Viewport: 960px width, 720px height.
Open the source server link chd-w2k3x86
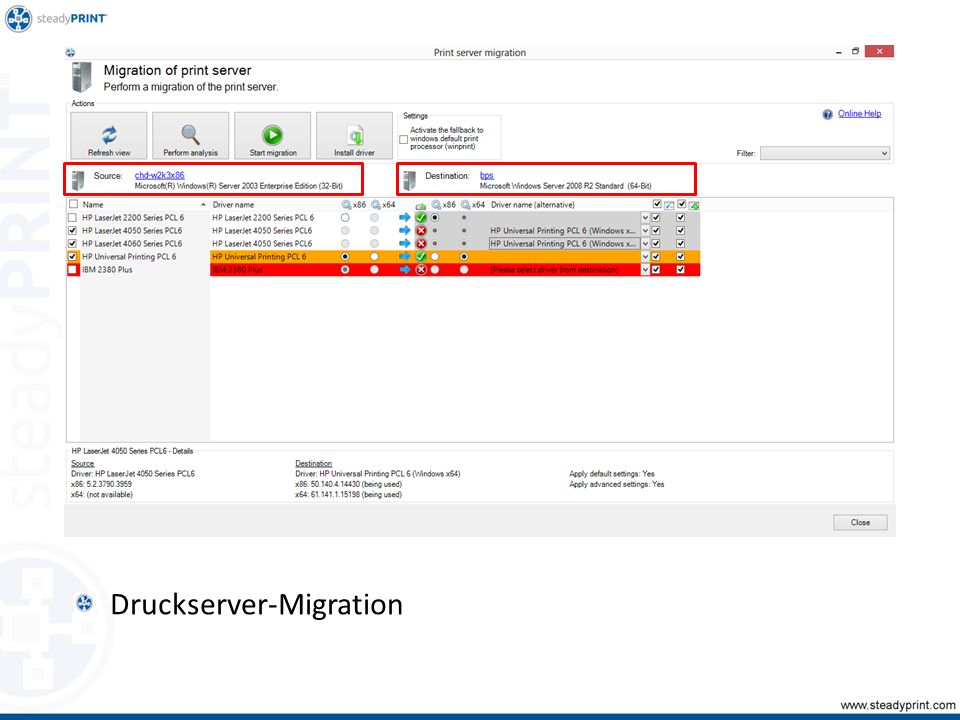point(159,175)
